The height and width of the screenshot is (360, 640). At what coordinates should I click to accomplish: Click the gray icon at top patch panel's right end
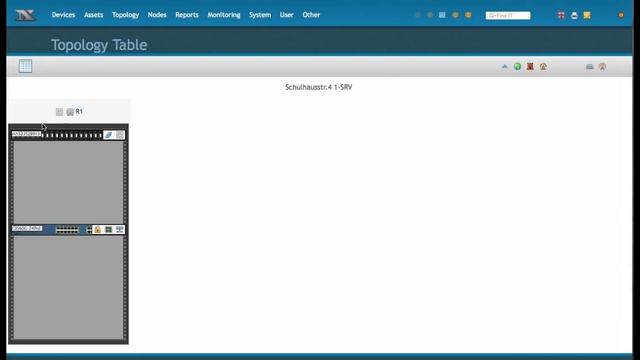[x=120, y=135]
